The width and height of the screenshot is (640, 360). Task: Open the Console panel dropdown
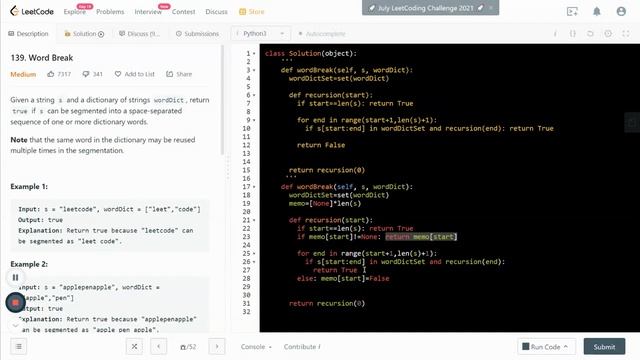click(x=256, y=347)
